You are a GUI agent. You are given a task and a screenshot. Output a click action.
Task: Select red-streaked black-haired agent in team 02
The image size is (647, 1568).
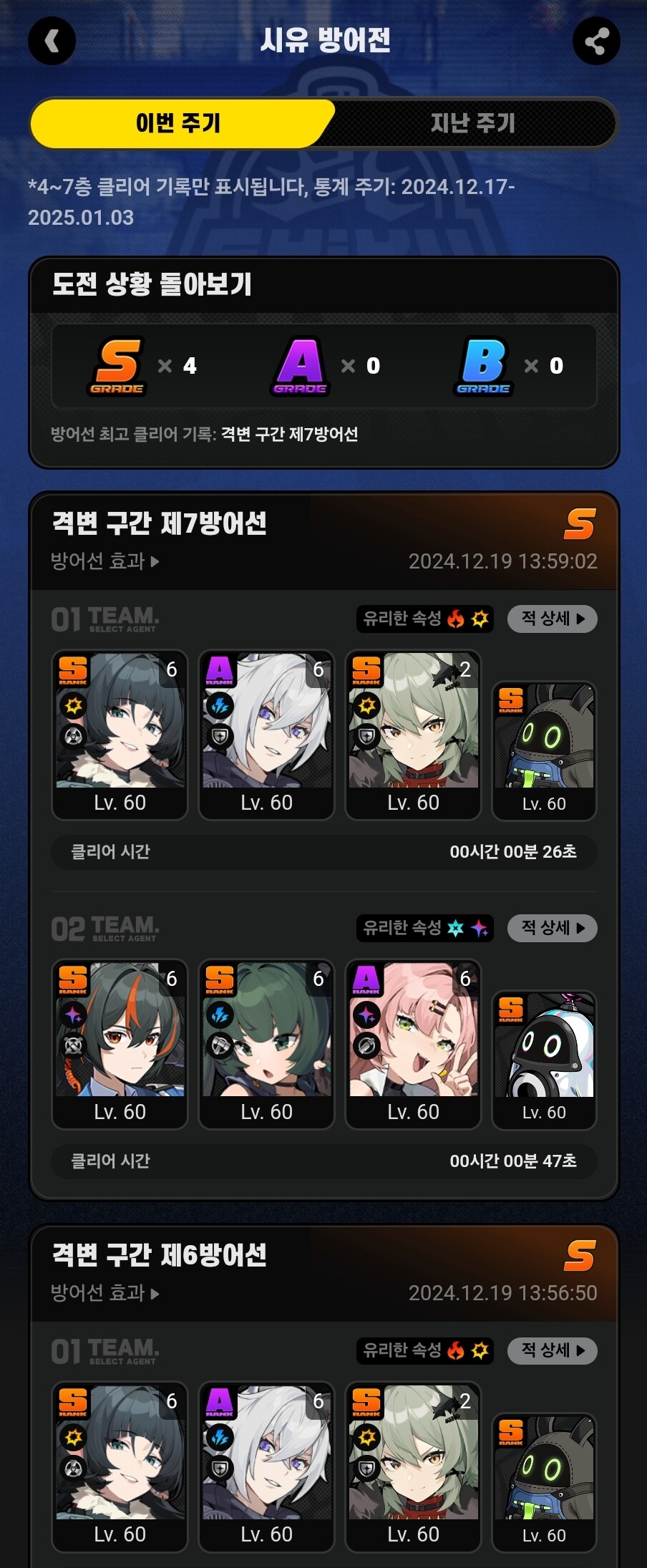120,1045
